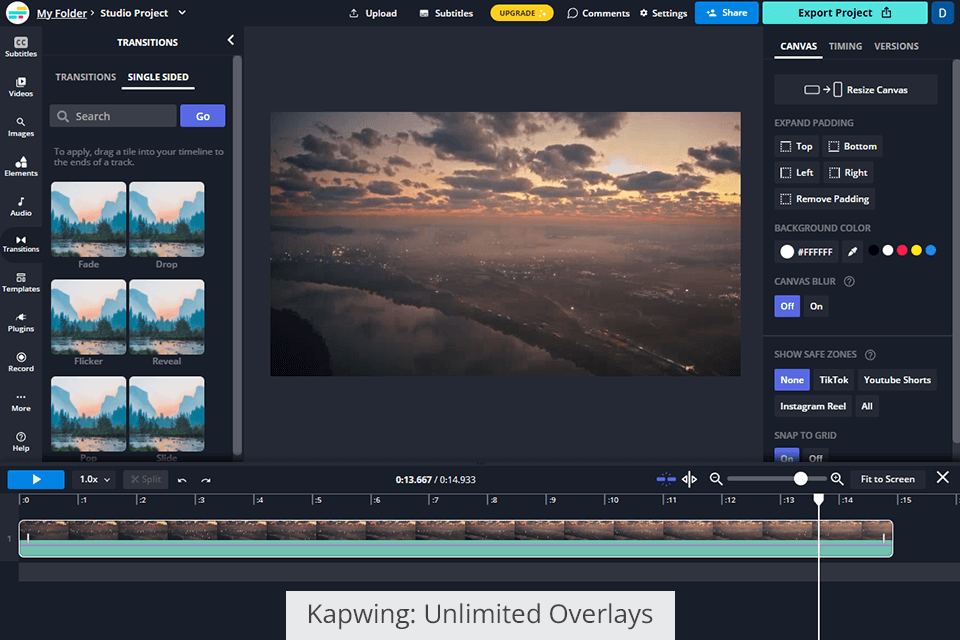Undo the last edit in timeline

182,480
